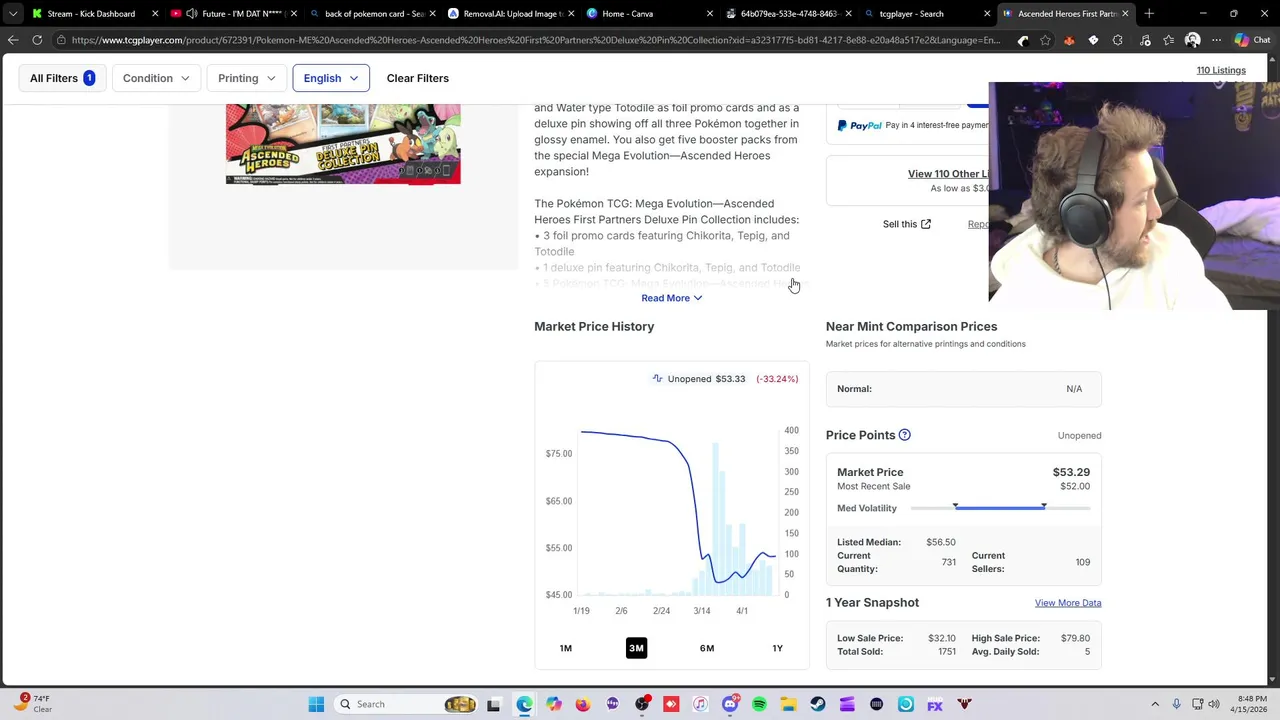Click the Sell this external link icon
The width and height of the screenshot is (1280, 720).
click(x=925, y=224)
